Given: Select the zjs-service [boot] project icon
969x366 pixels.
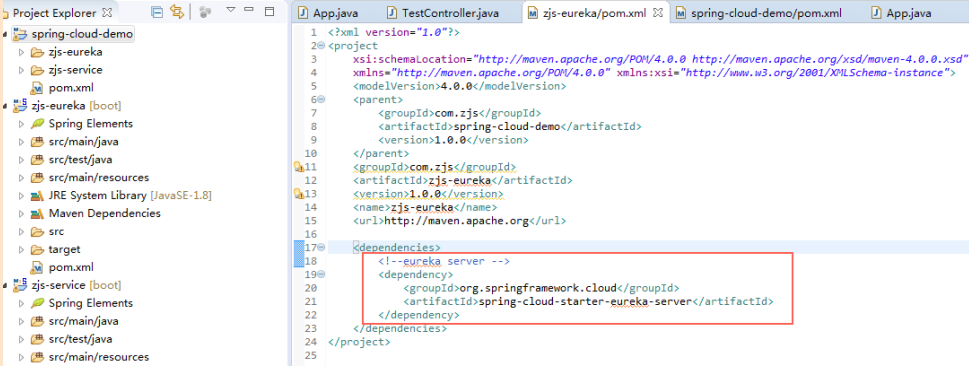Looking at the screenshot, I should pos(20,285).
